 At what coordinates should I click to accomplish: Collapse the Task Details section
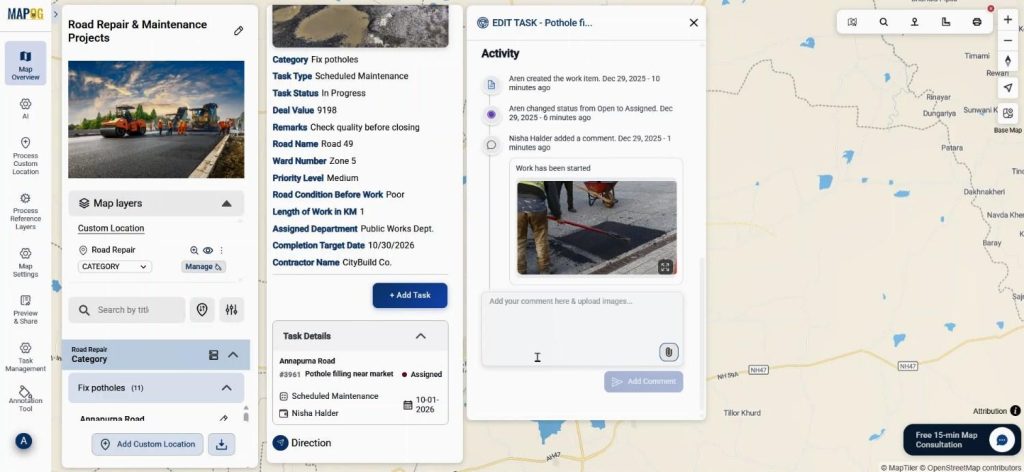pyautogui.click(x=421, y=336)
